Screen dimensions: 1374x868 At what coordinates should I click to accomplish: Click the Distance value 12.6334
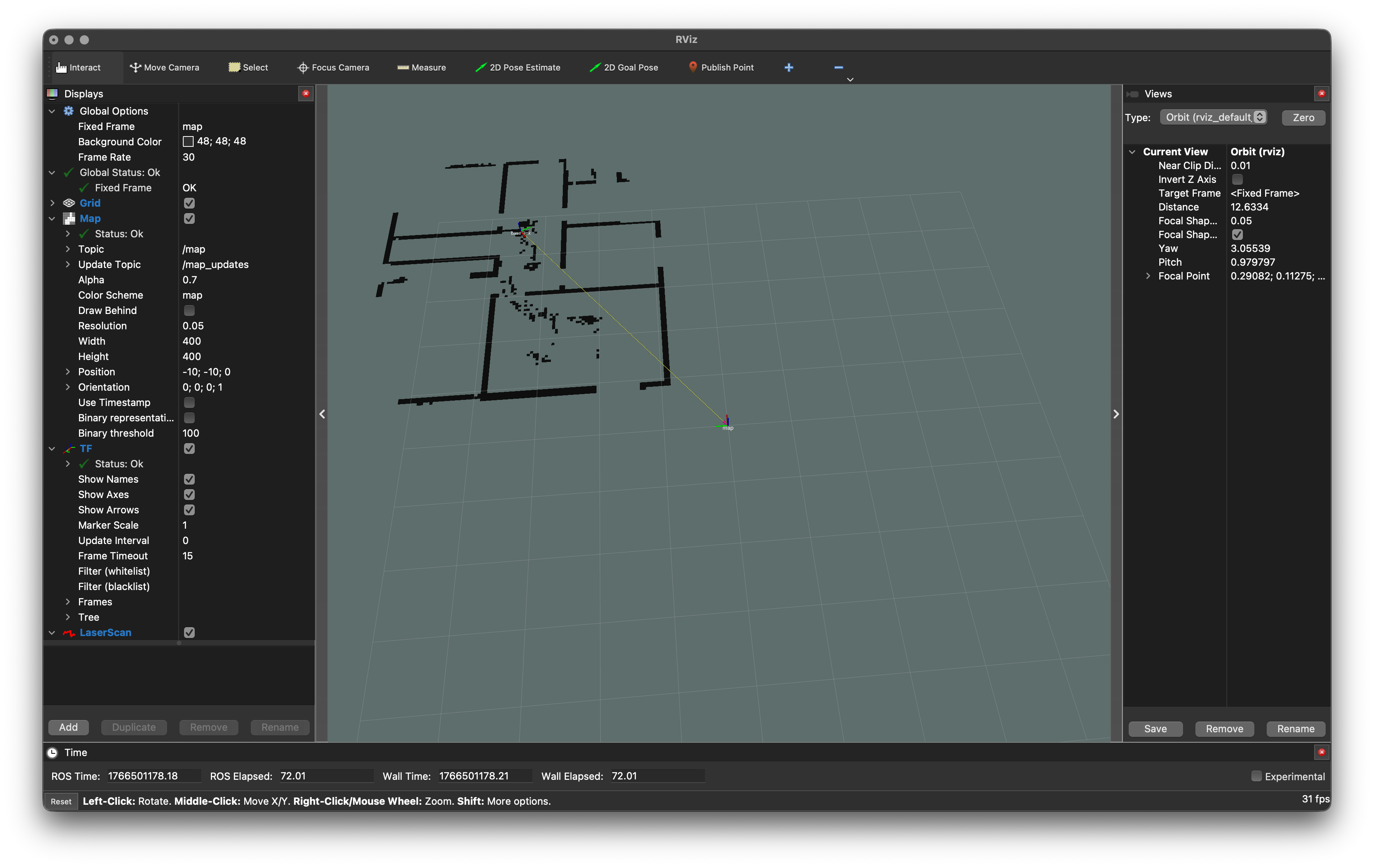1249,207
